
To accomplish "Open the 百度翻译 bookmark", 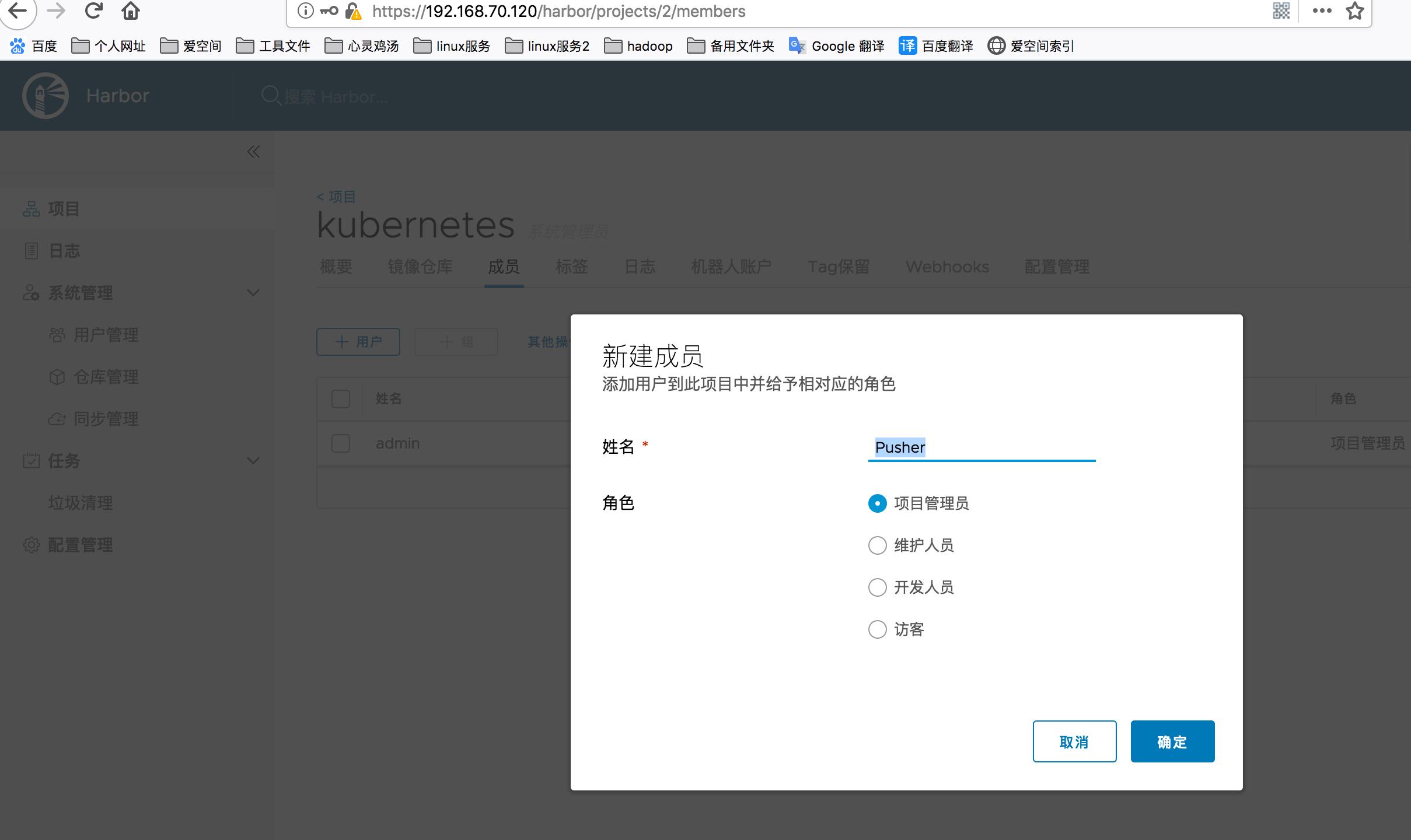I will (936, 46).
